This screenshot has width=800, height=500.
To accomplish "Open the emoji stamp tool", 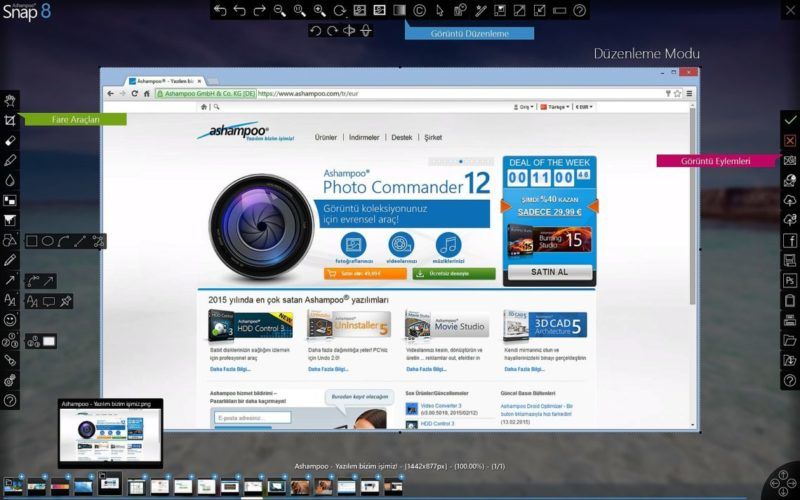I will pos(10,320).
